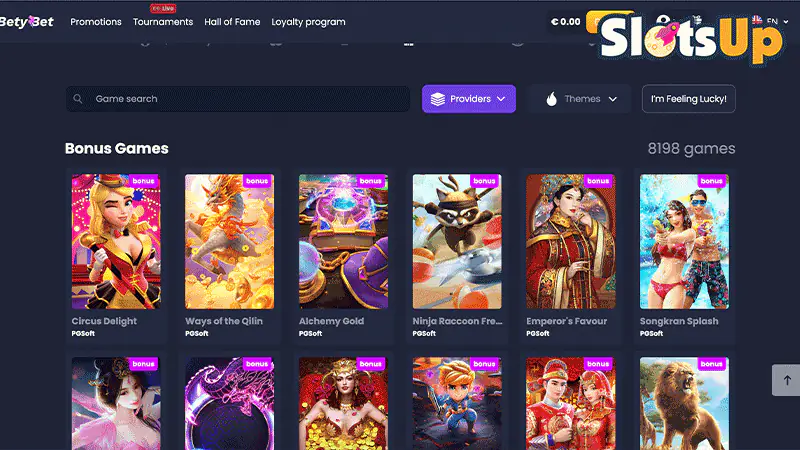Click the Alchemy Gold title text
Image resolution: width=800 pixels, height=450 pixels.
(x=332, y=321)
